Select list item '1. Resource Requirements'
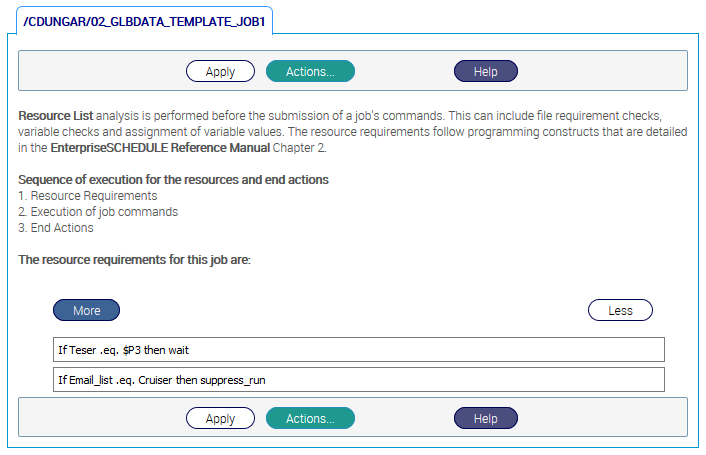 coord(88,196)
